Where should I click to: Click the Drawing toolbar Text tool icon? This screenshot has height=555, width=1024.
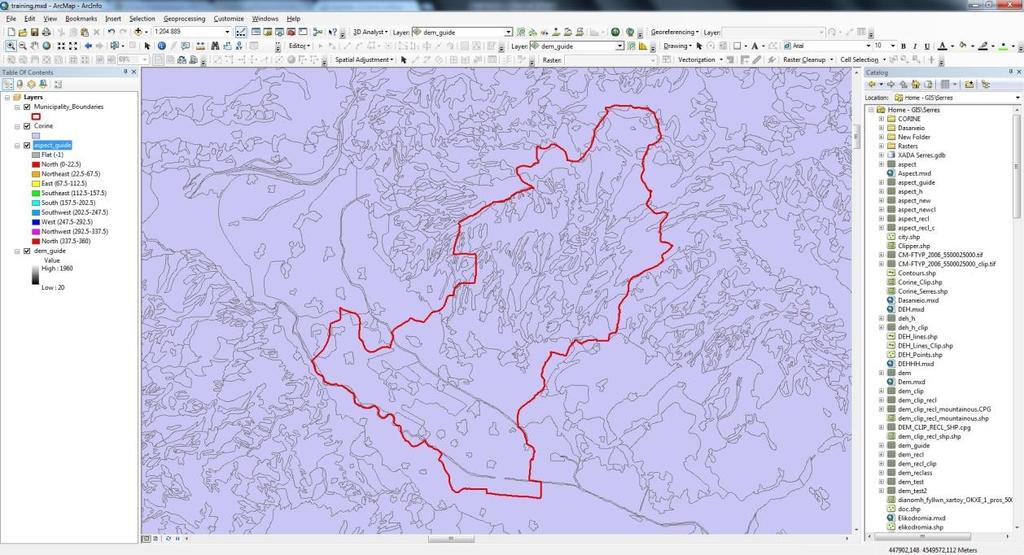pyautogui.click(x=754, y=46)
